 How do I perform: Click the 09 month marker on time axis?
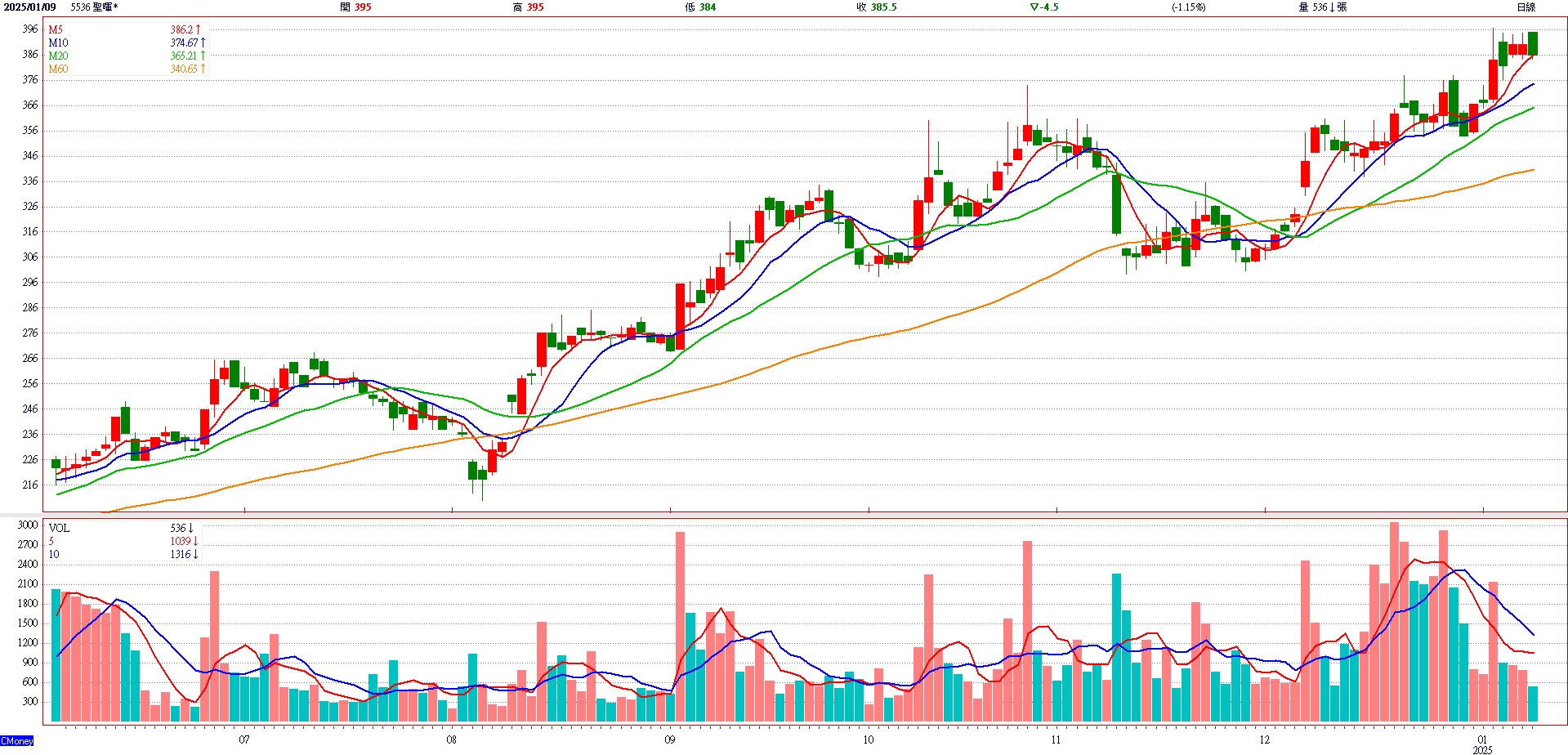coord(670,739)
